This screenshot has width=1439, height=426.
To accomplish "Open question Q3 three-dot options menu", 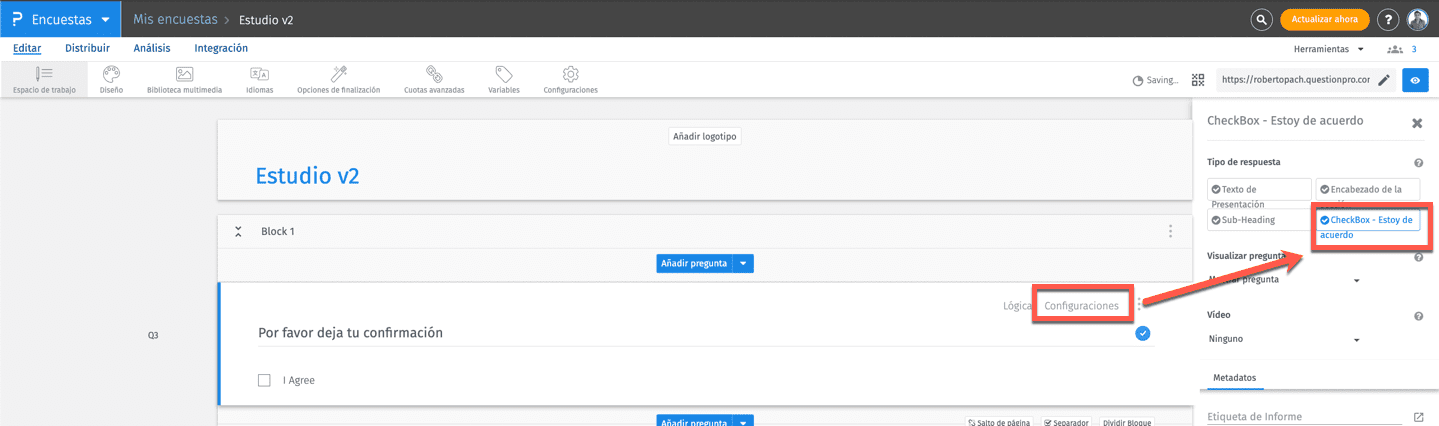I will coord(1139,305).
